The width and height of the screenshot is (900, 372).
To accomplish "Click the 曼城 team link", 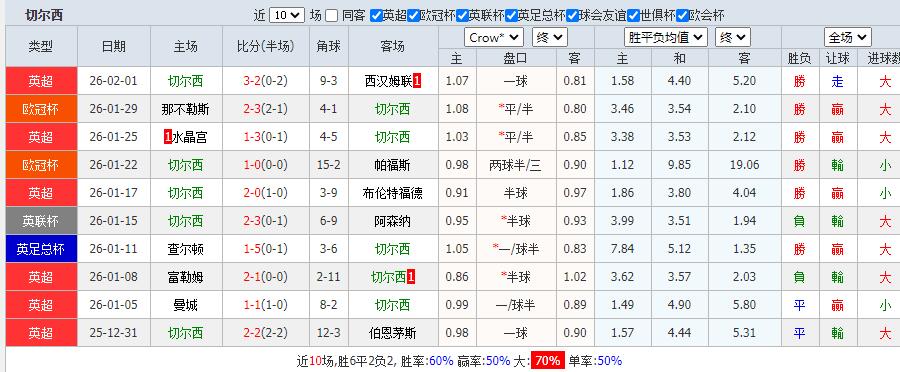I will point(185,305).
